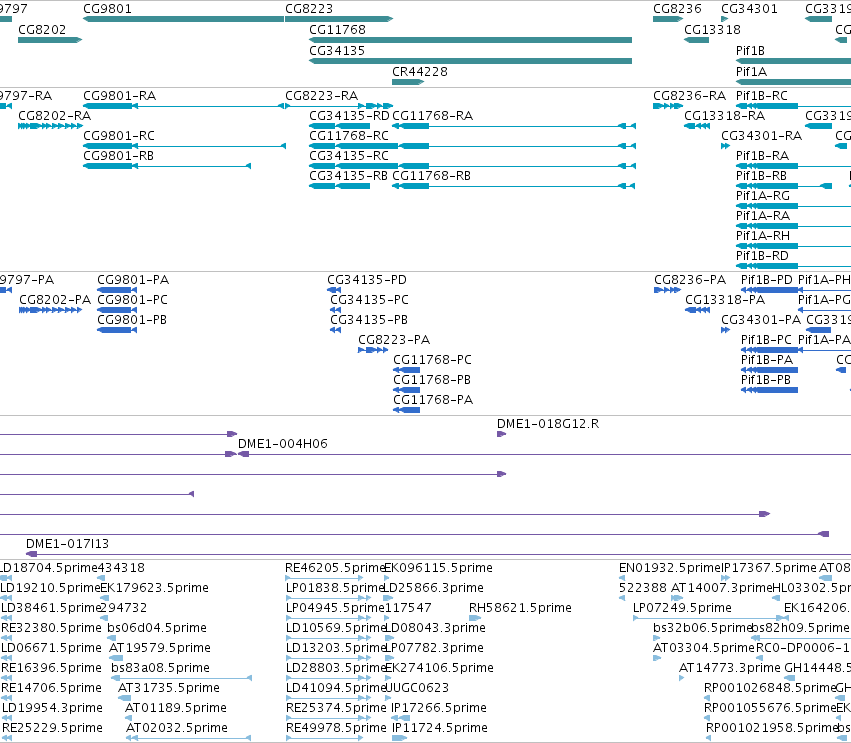
Task: Click protein label CG9801-PB
Action: point(132,321)
